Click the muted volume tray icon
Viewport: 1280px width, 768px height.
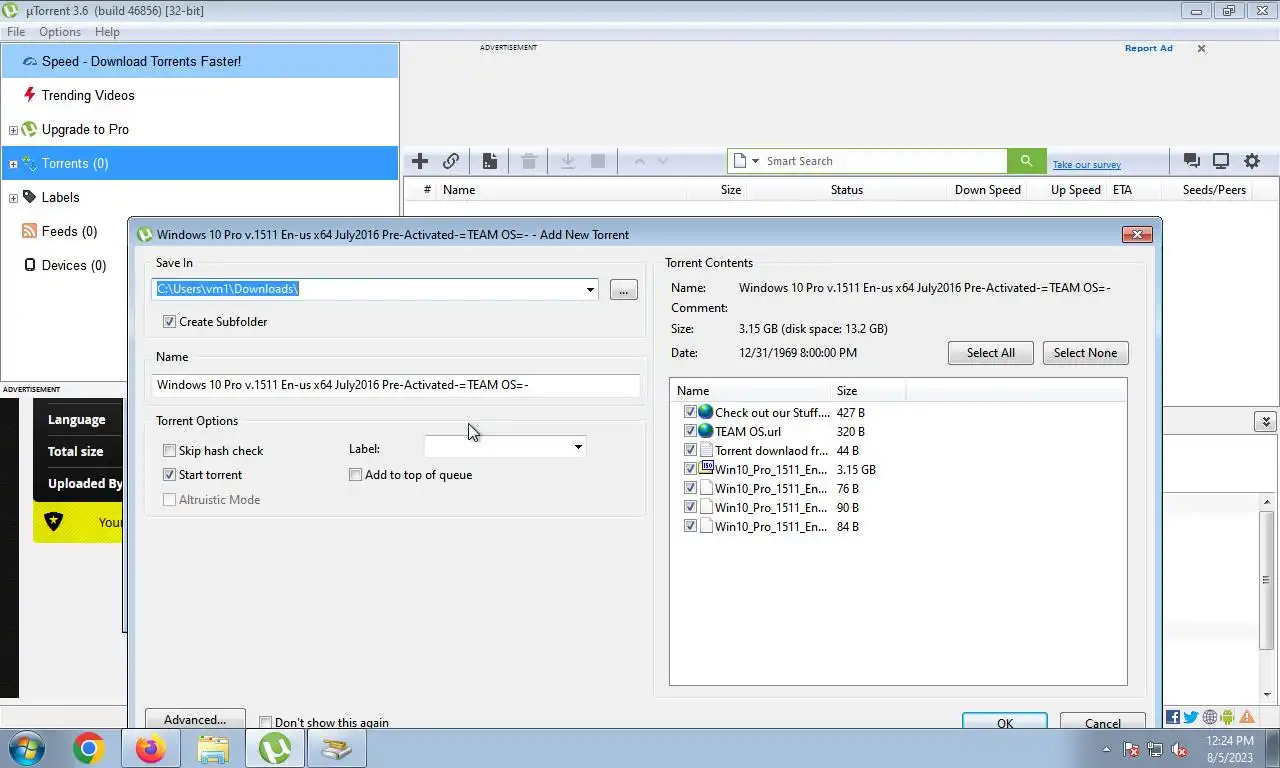1179,749
